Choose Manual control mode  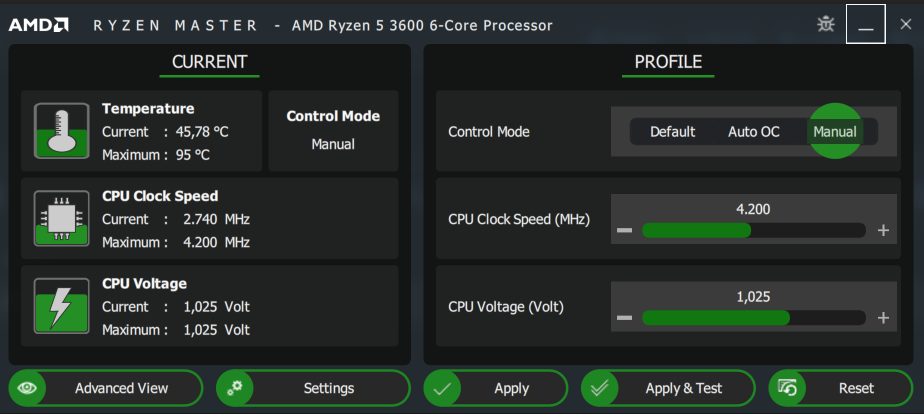[x=834, y=131]
